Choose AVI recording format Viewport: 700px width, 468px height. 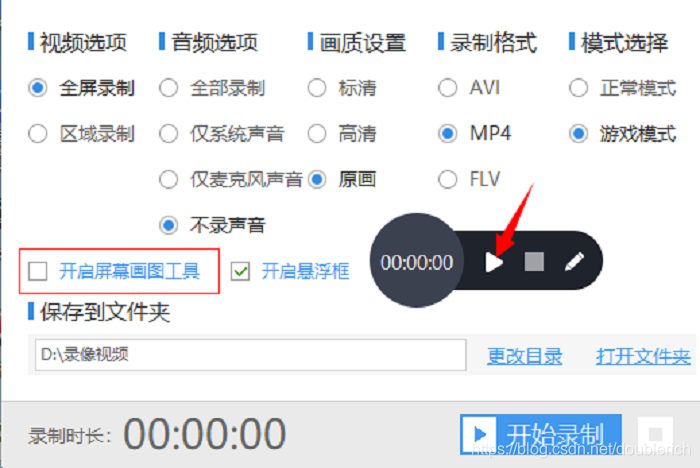point(447,88)
